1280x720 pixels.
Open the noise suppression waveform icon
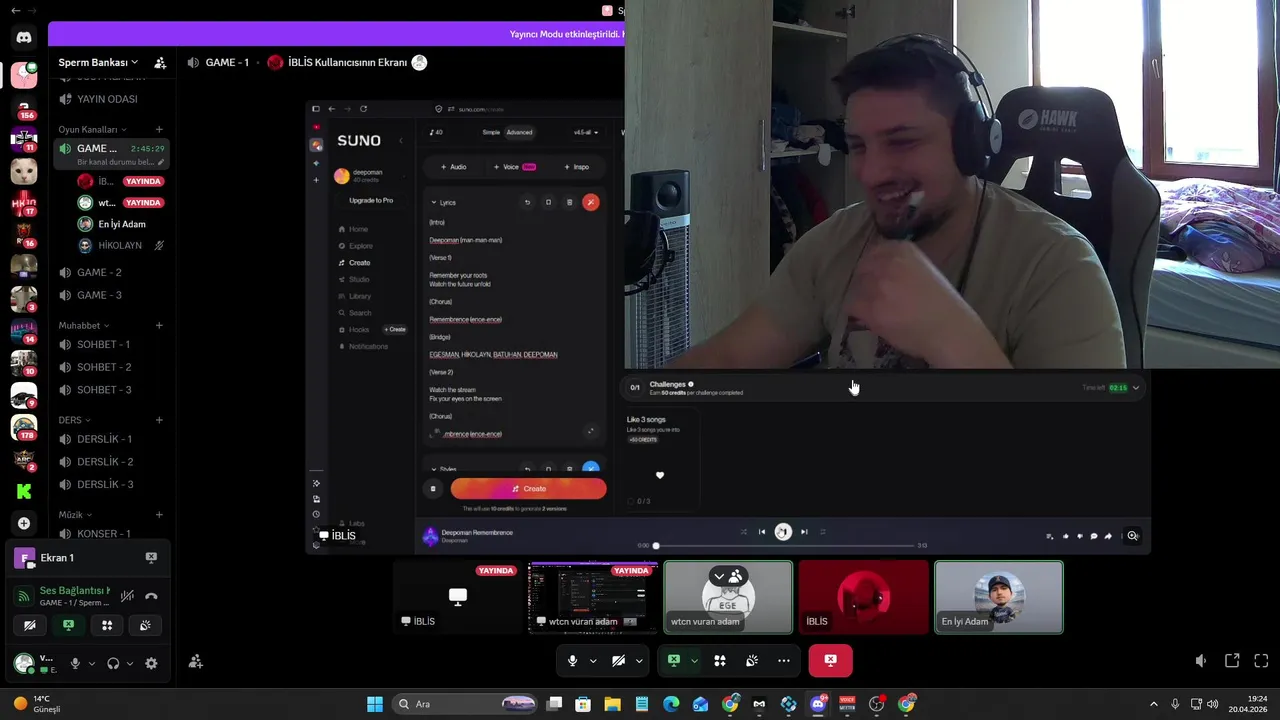click(127, 596)
